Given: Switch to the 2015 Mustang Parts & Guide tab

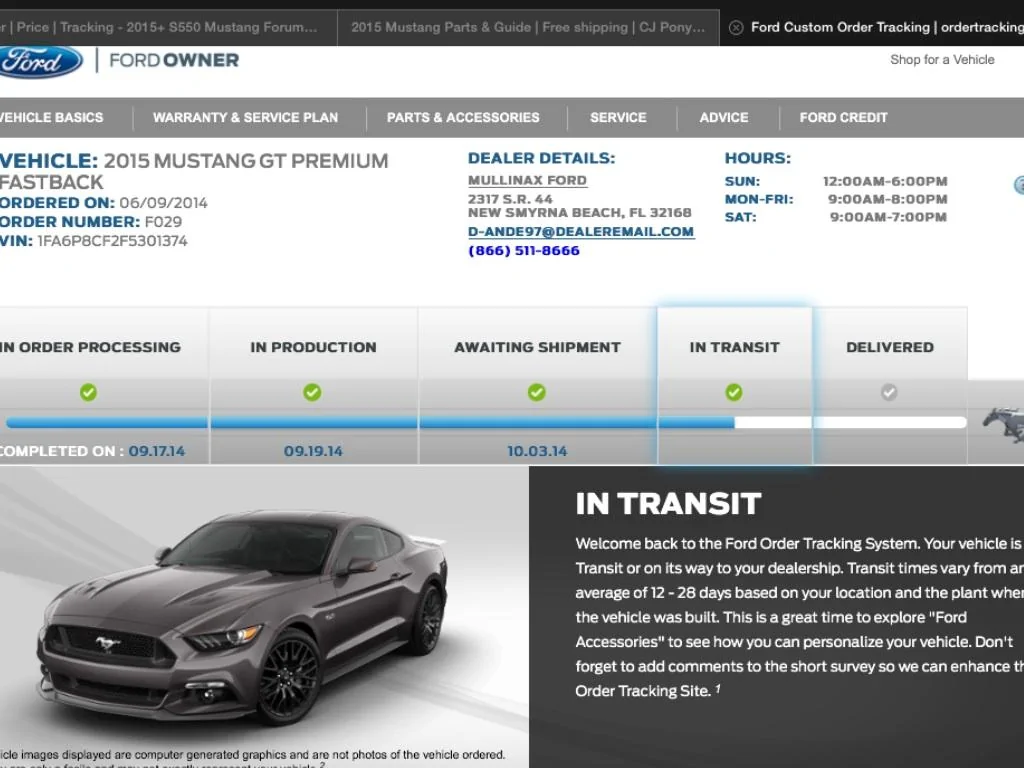Looking at the screenshot, I should coord(528,27).
